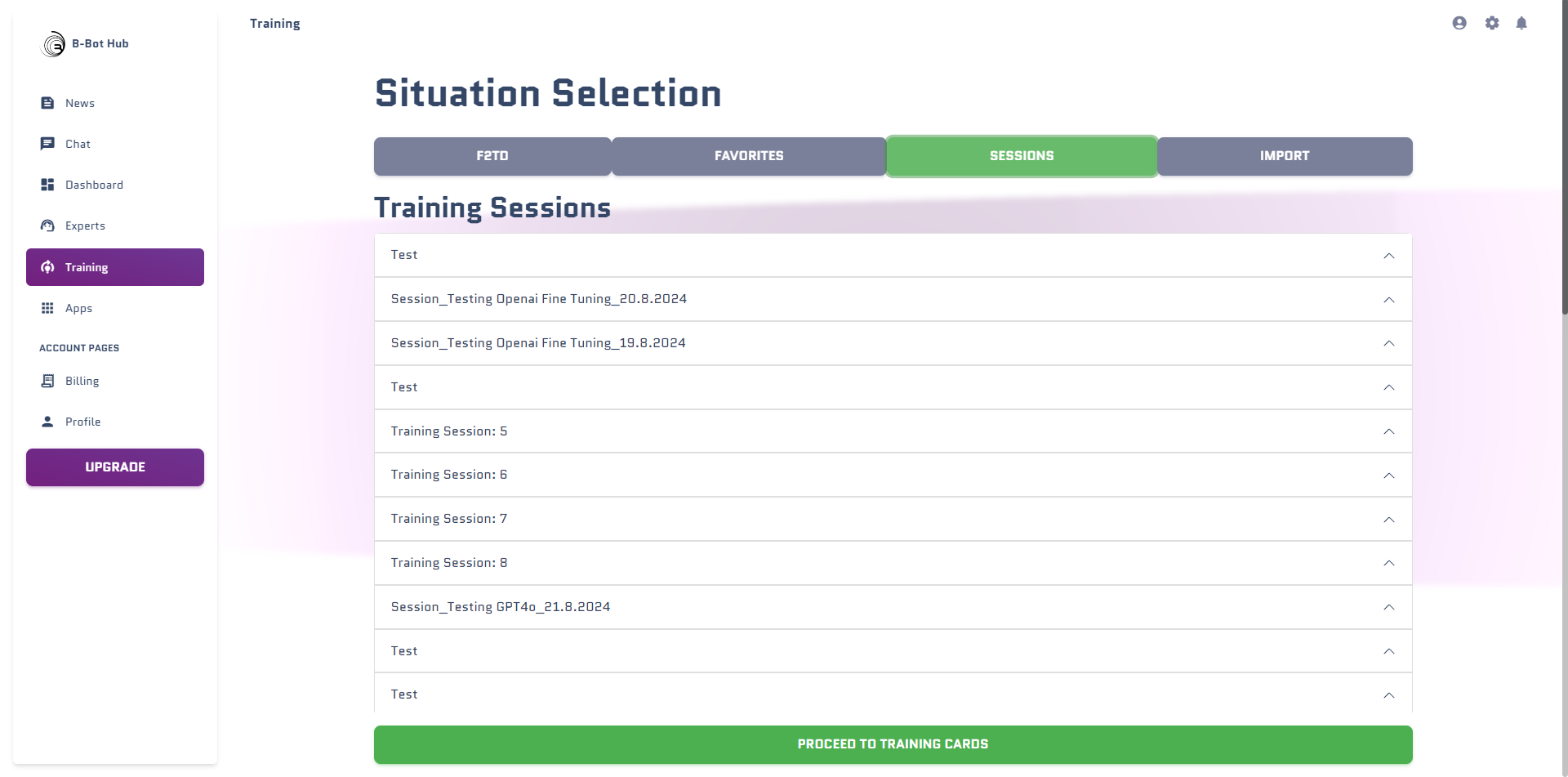Open the user account icon in header
The image size is (1568, 777).
coord(1459,23)
